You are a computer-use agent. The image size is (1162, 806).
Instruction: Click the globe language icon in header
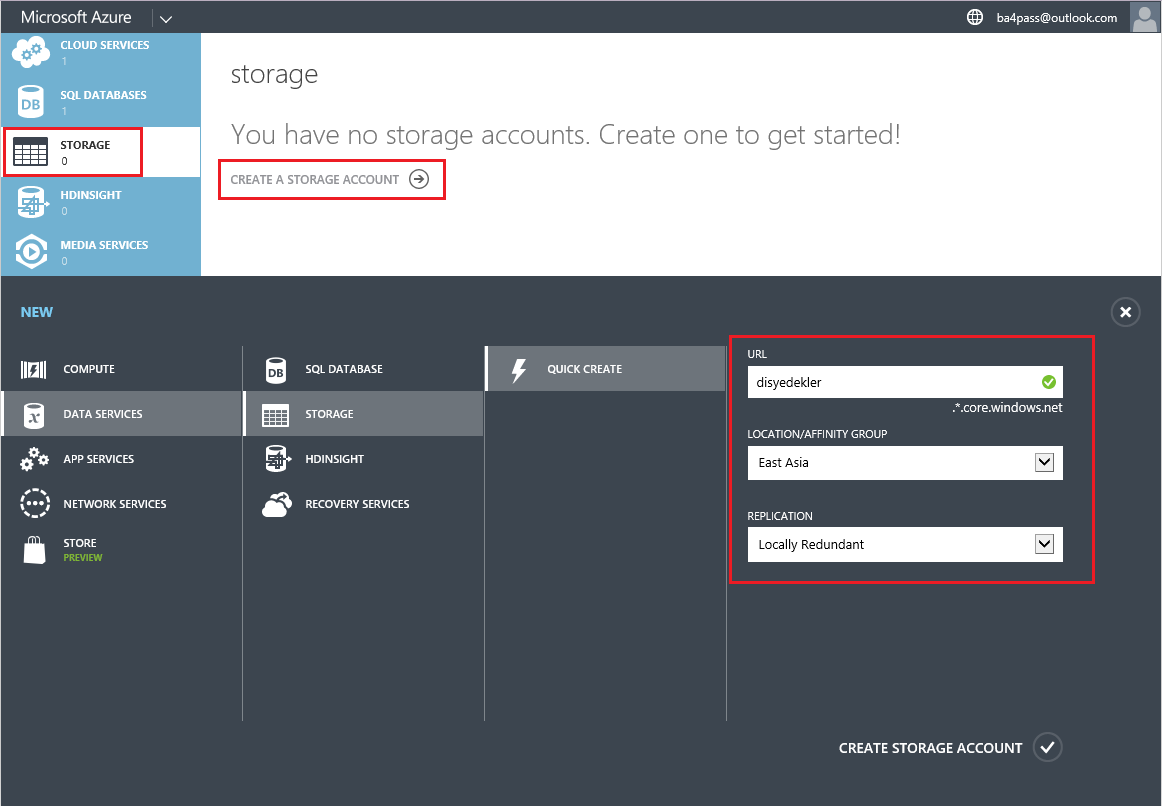click(x=975, y=17)
